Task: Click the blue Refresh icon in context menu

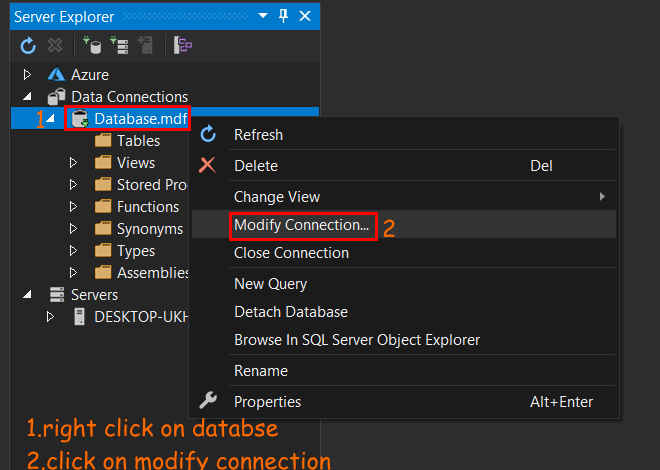Action: tap(208, 134)
